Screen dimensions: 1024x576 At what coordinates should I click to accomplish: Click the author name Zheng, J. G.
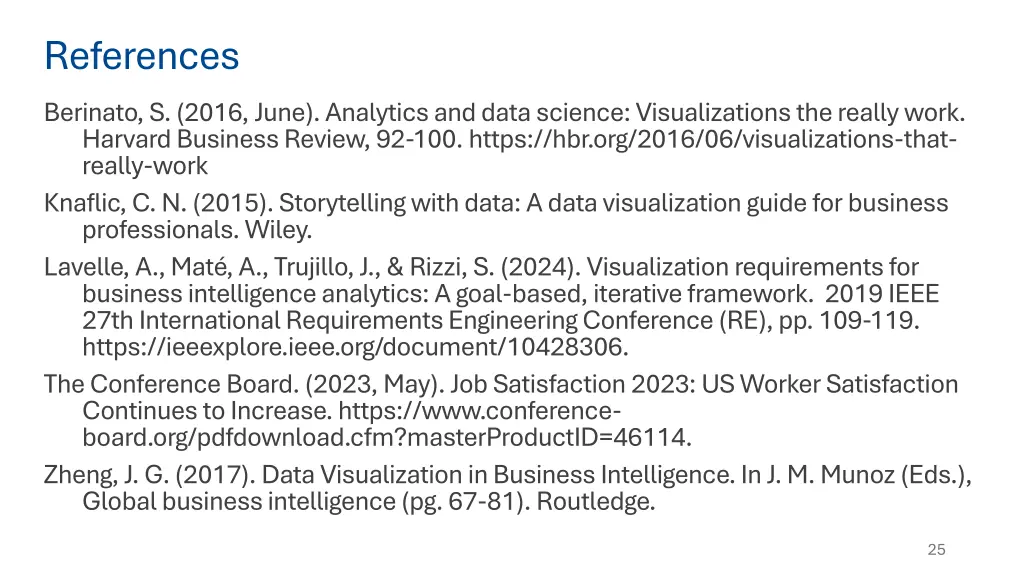[x=106, y=475]
